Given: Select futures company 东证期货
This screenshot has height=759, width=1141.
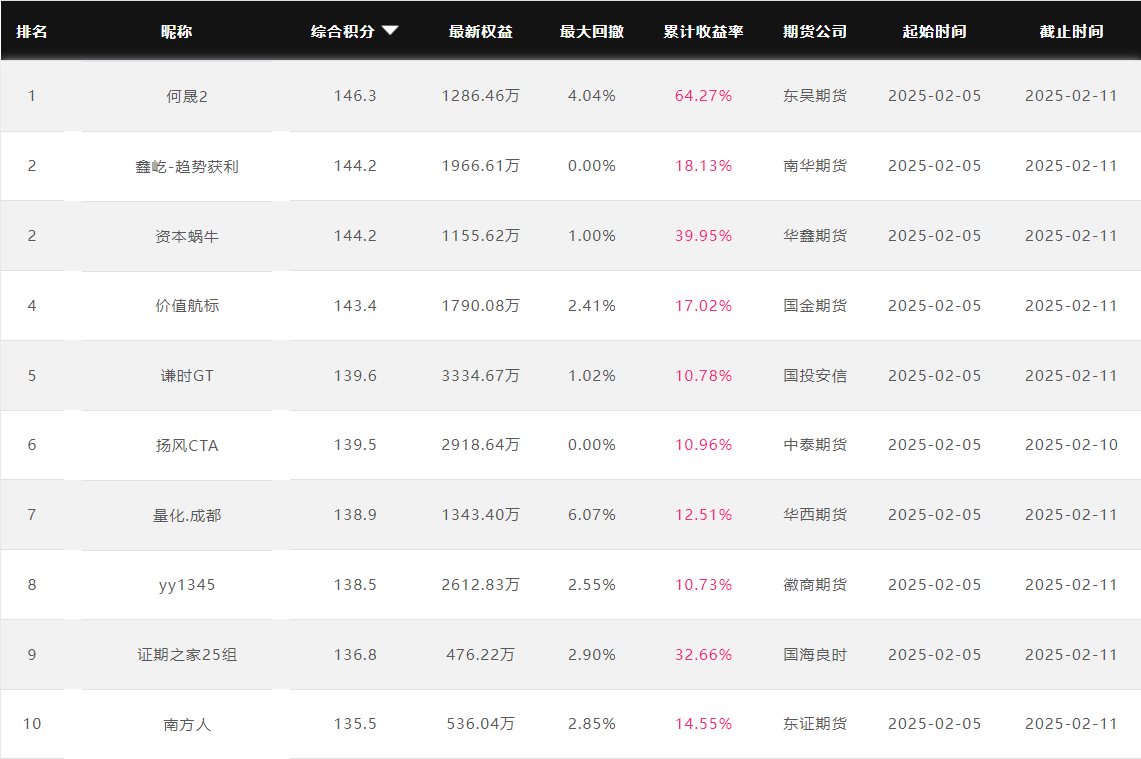Looking at the screenshot, I should coord(815,723).
